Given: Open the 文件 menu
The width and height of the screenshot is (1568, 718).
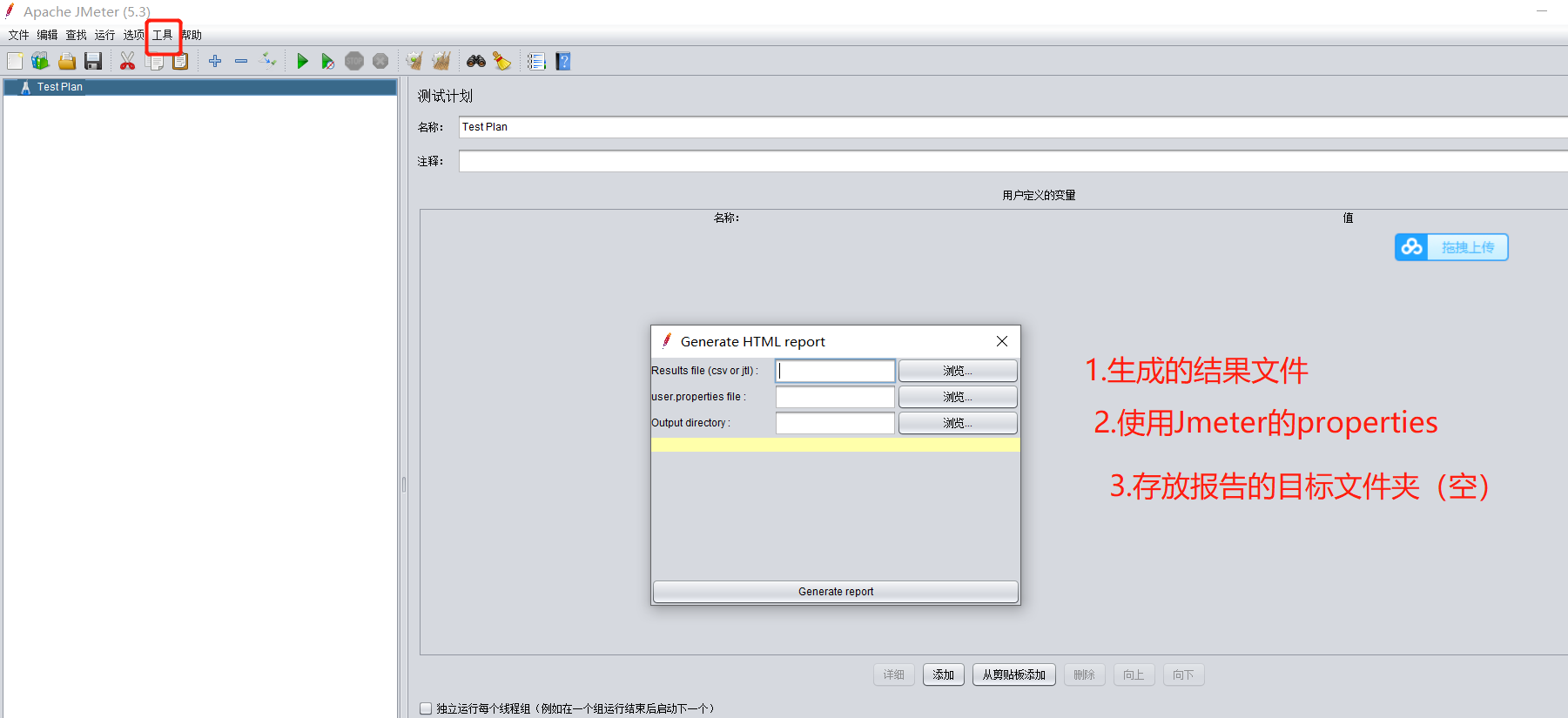Looking at the screenshot, I should [19, 35].
